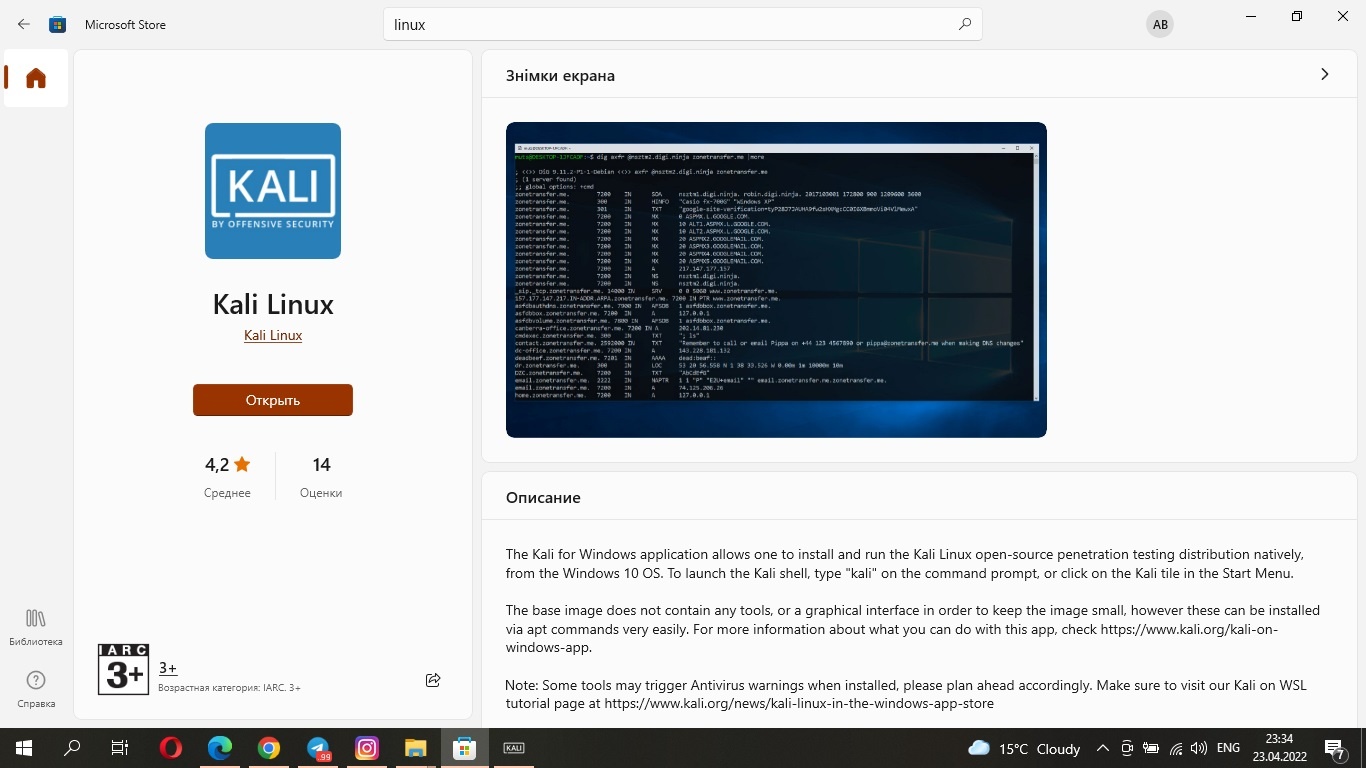Image resolution: width=1366 pixels, height=768 pixels.
Task: Click the Microsoft Store logo icon
Action: (x=58, y=24)
